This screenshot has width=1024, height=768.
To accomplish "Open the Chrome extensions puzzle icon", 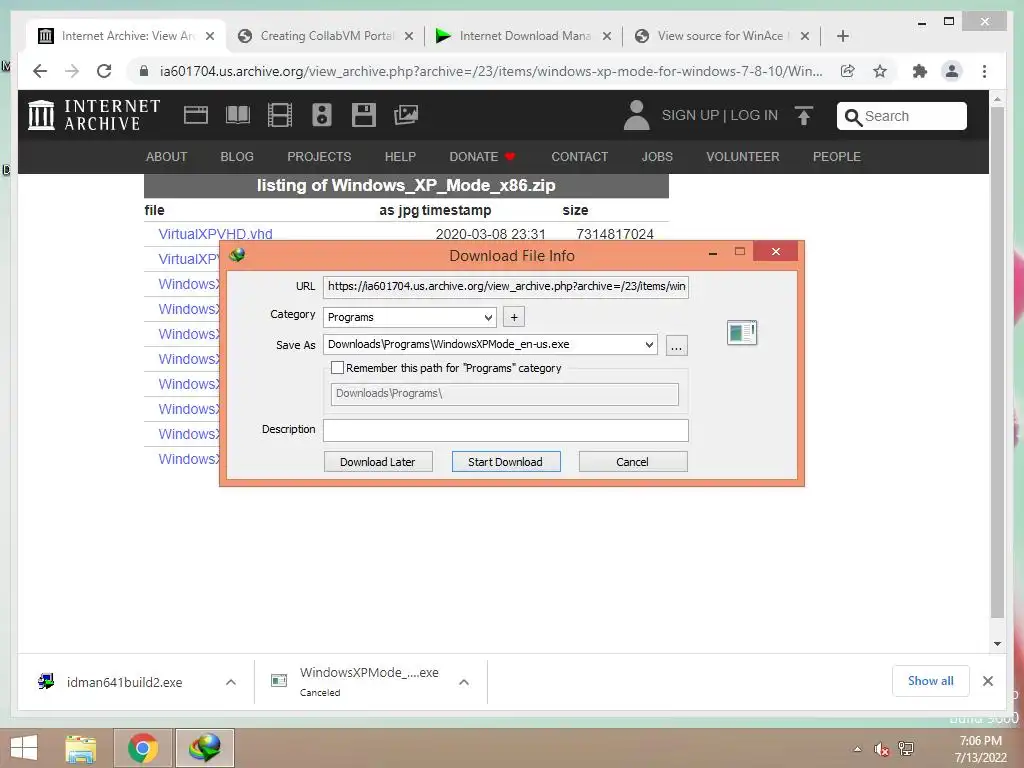I will (x=920, y=71).
